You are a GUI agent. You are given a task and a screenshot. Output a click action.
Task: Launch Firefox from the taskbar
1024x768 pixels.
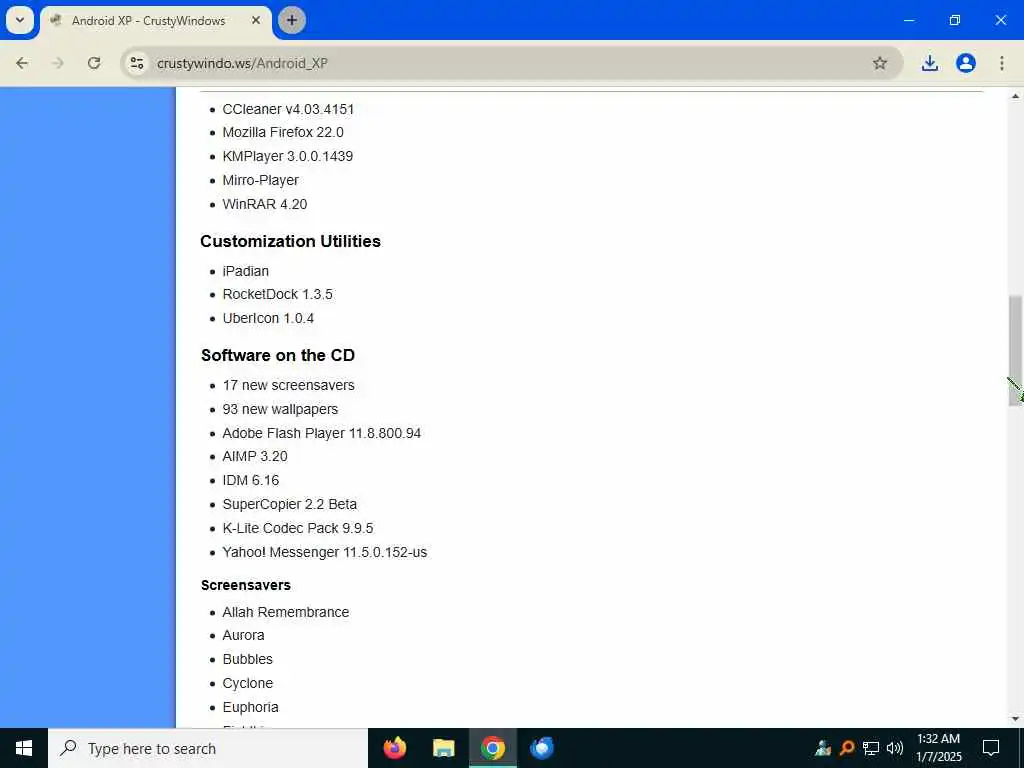click(x=395, y=748)
